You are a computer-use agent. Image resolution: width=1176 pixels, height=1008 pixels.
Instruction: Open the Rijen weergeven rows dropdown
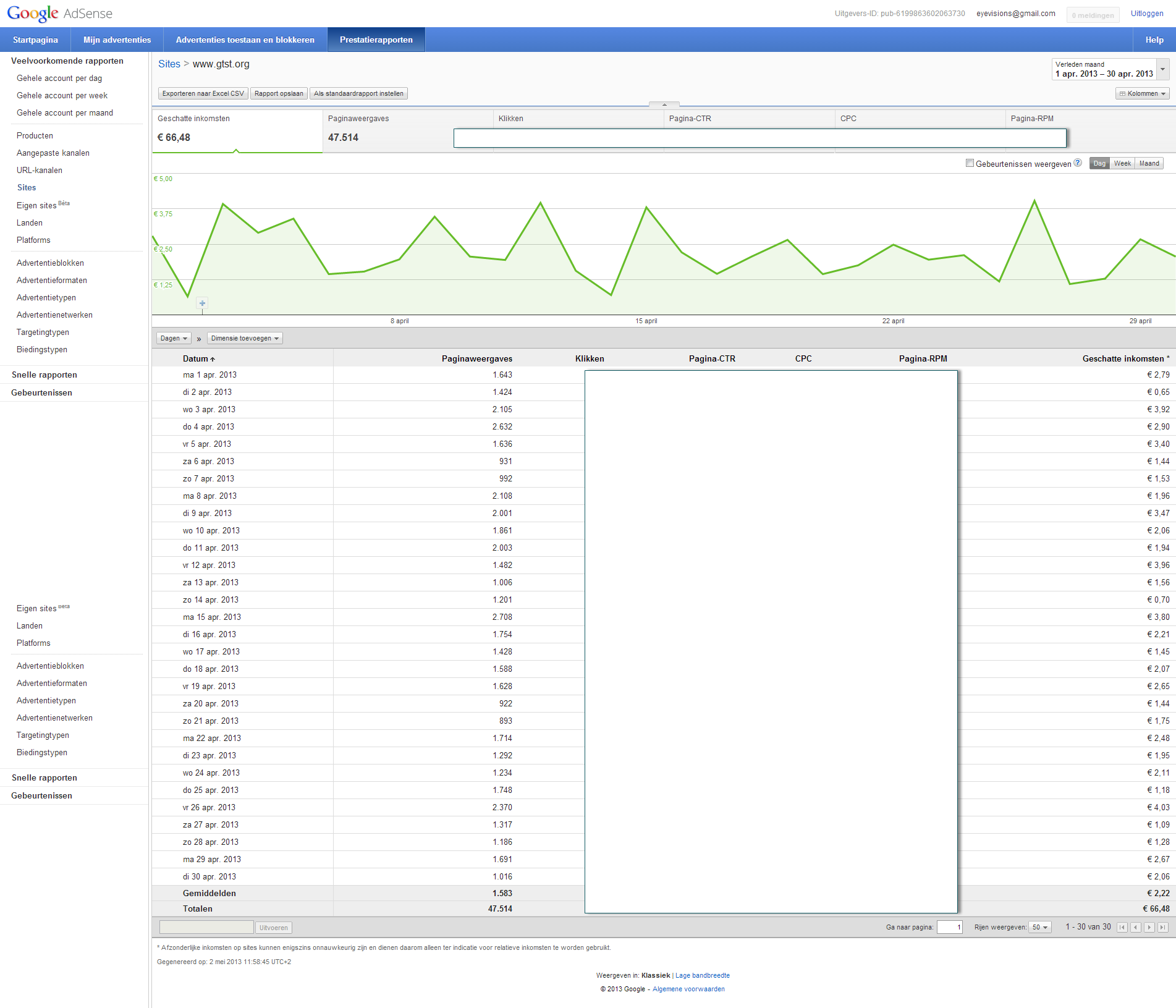click(x=1040, y=927)
